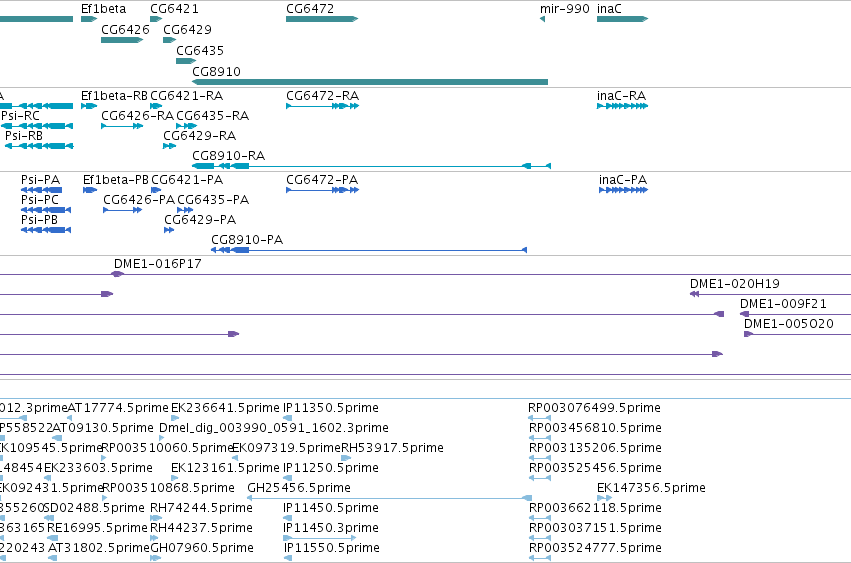The height and width of the screenshot is (563, 851).
Task: Click the DME1-016P17 label text
Action: [157, 264]
